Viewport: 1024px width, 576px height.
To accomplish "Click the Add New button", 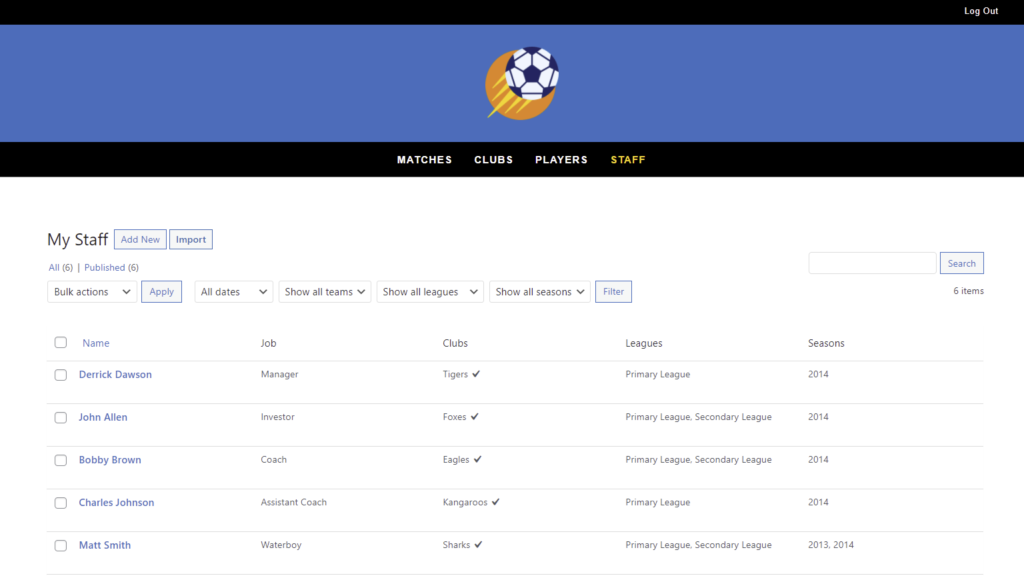I will pos(139,239).
